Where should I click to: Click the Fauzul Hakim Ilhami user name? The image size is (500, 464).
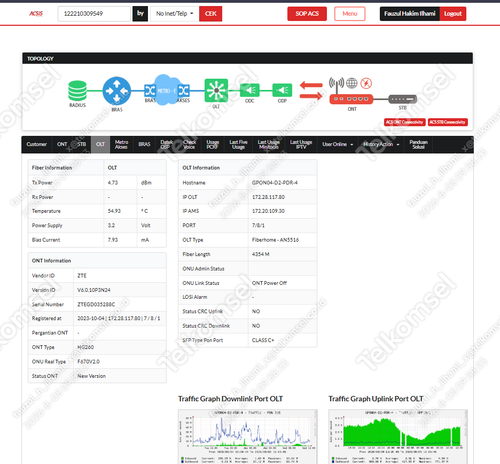click(x=410, y=14)
